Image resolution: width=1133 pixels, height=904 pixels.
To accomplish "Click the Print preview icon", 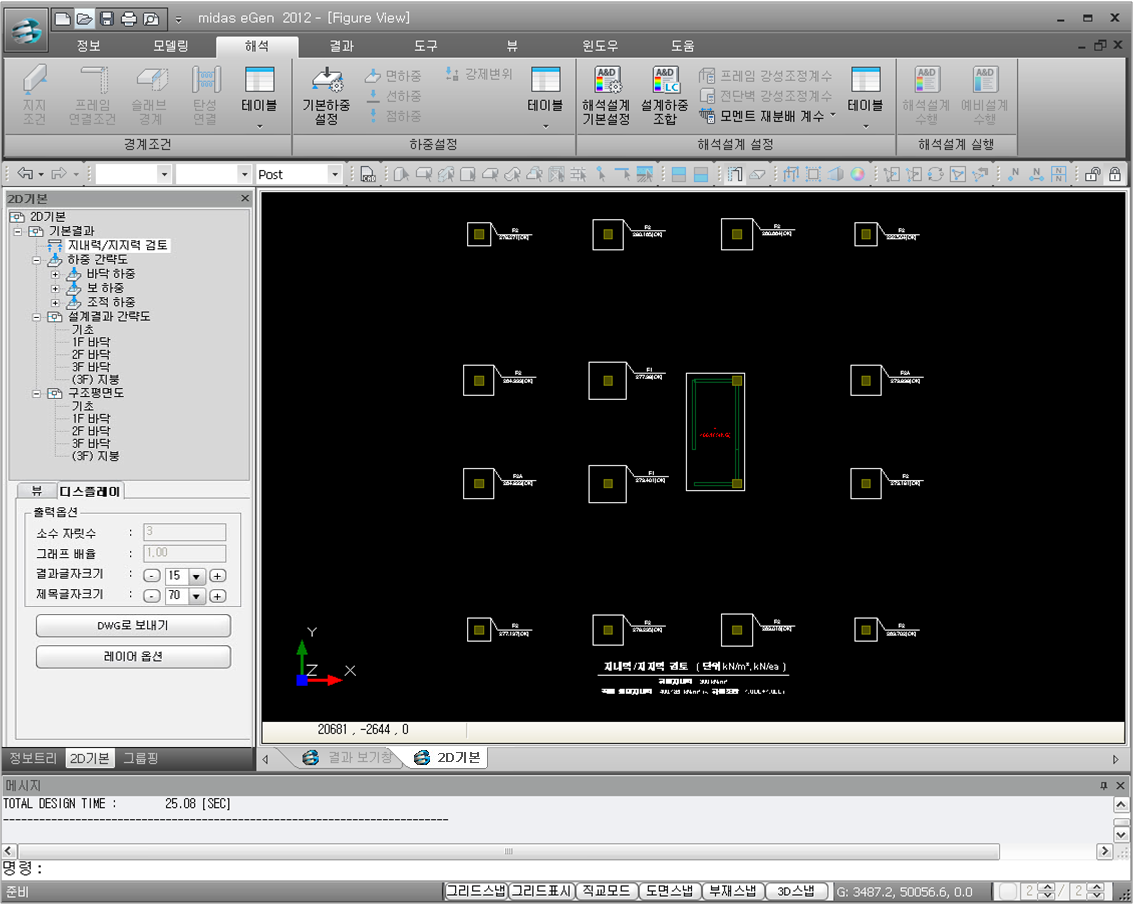I will tap(150, 19).
